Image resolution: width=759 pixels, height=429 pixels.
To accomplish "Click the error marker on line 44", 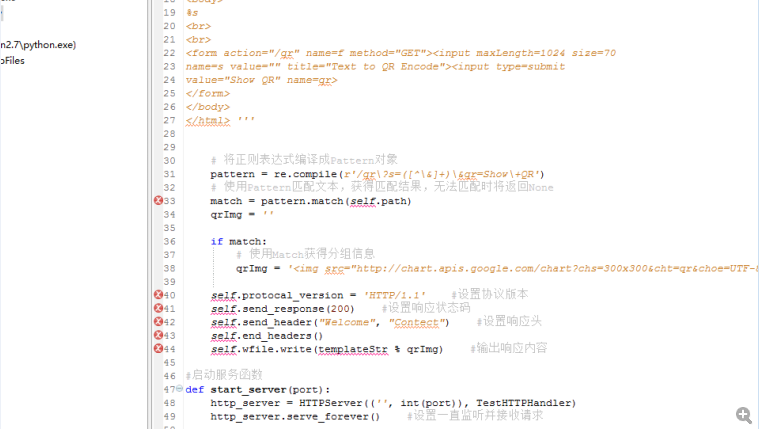I will point(158,349).
